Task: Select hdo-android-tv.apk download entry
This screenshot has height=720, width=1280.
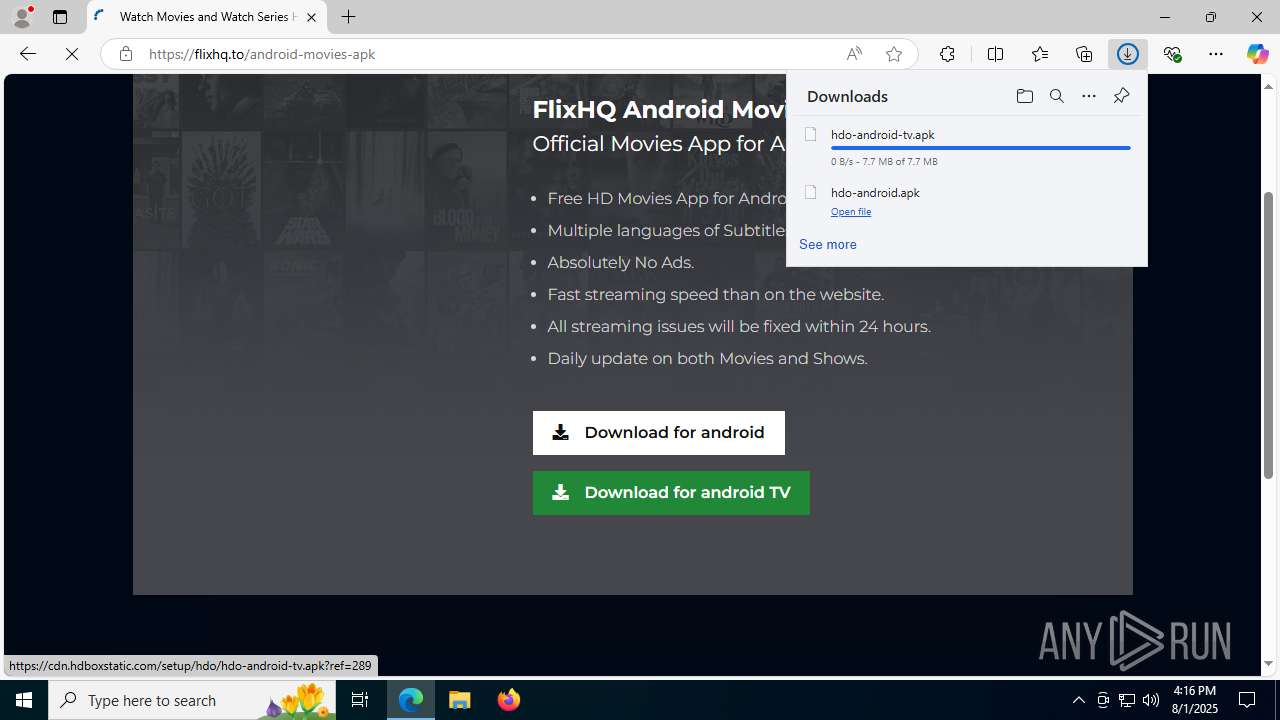Action: click(x=967, y=146)
